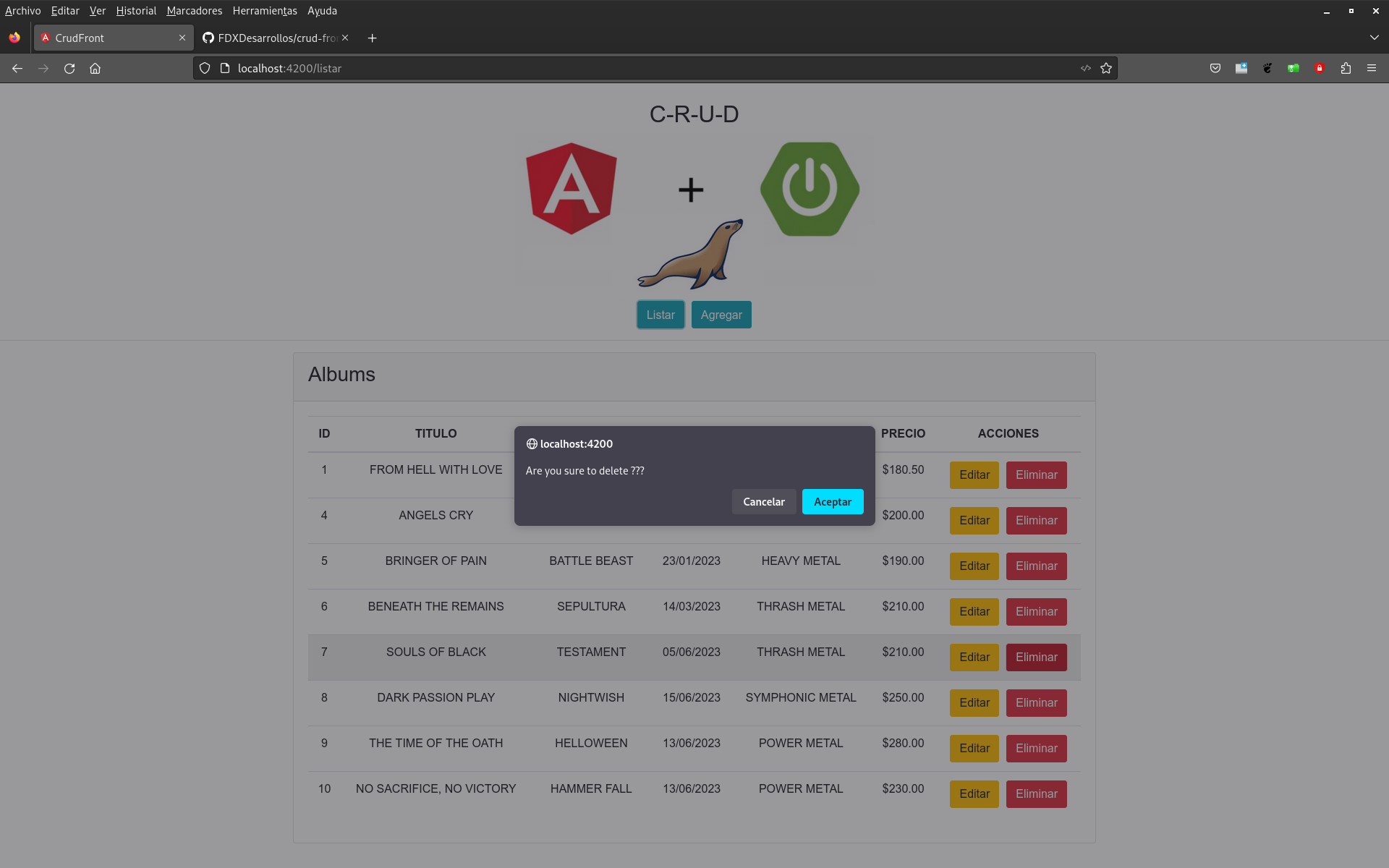Image resolution: width=1389 pixels, height=868 pixels.
Task: Click the Pocket save icon
Action: click(1215, 68)
